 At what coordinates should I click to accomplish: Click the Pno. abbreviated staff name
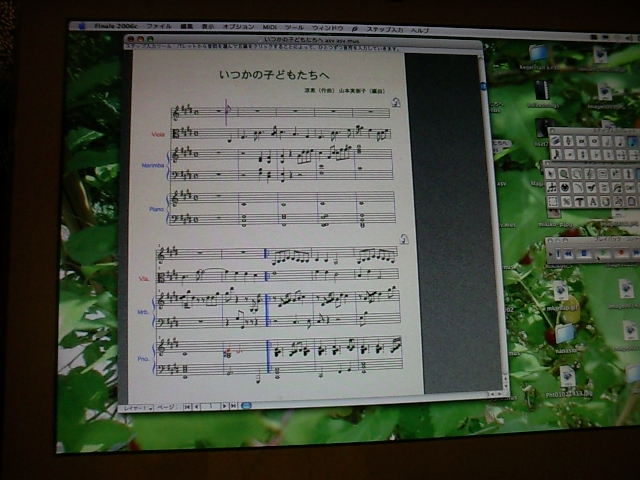[x=143, y=359]
